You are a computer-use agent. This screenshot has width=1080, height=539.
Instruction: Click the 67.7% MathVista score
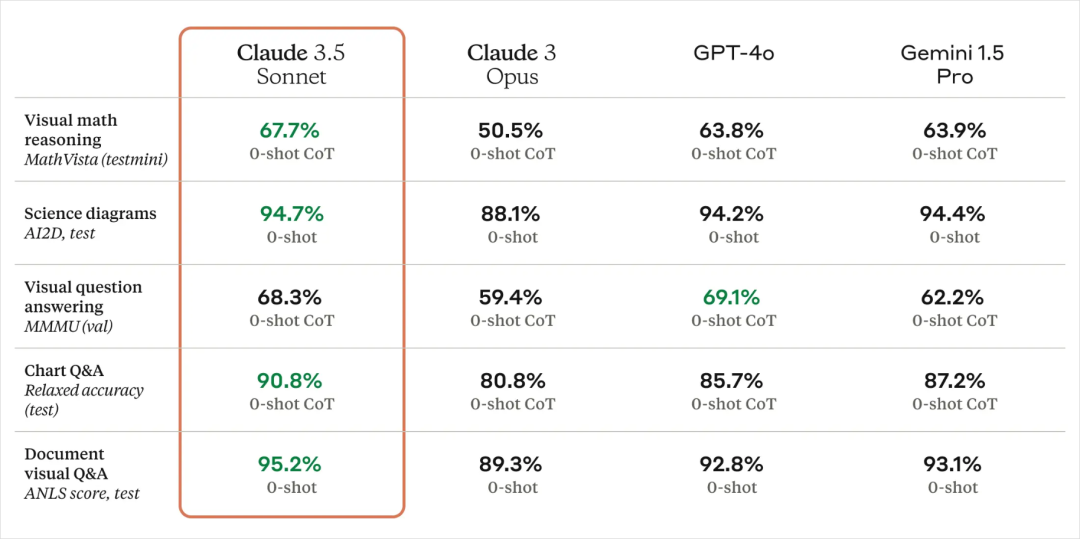point(290,130)
